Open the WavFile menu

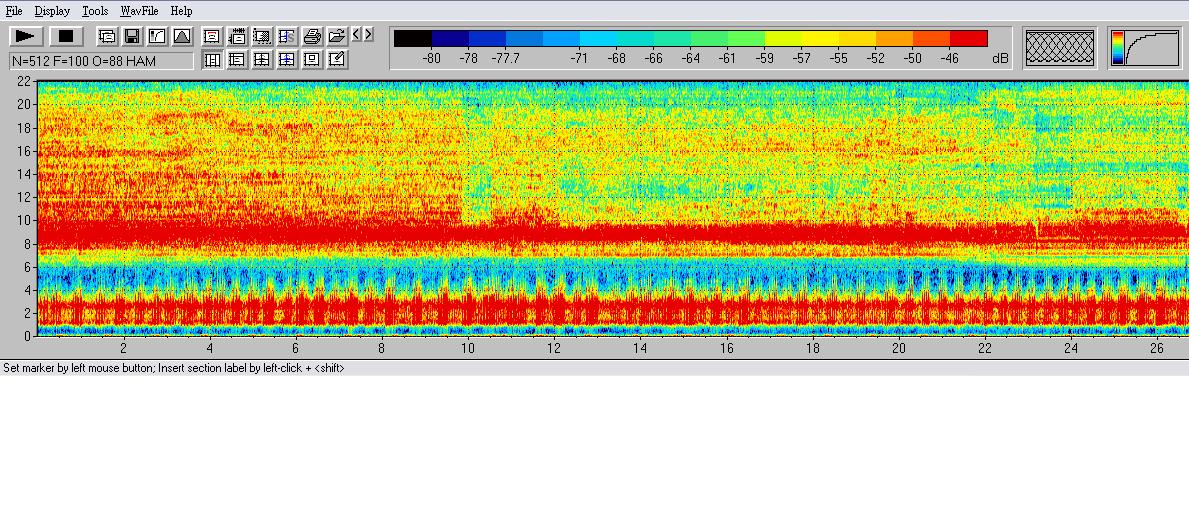[x=139, y=11]
